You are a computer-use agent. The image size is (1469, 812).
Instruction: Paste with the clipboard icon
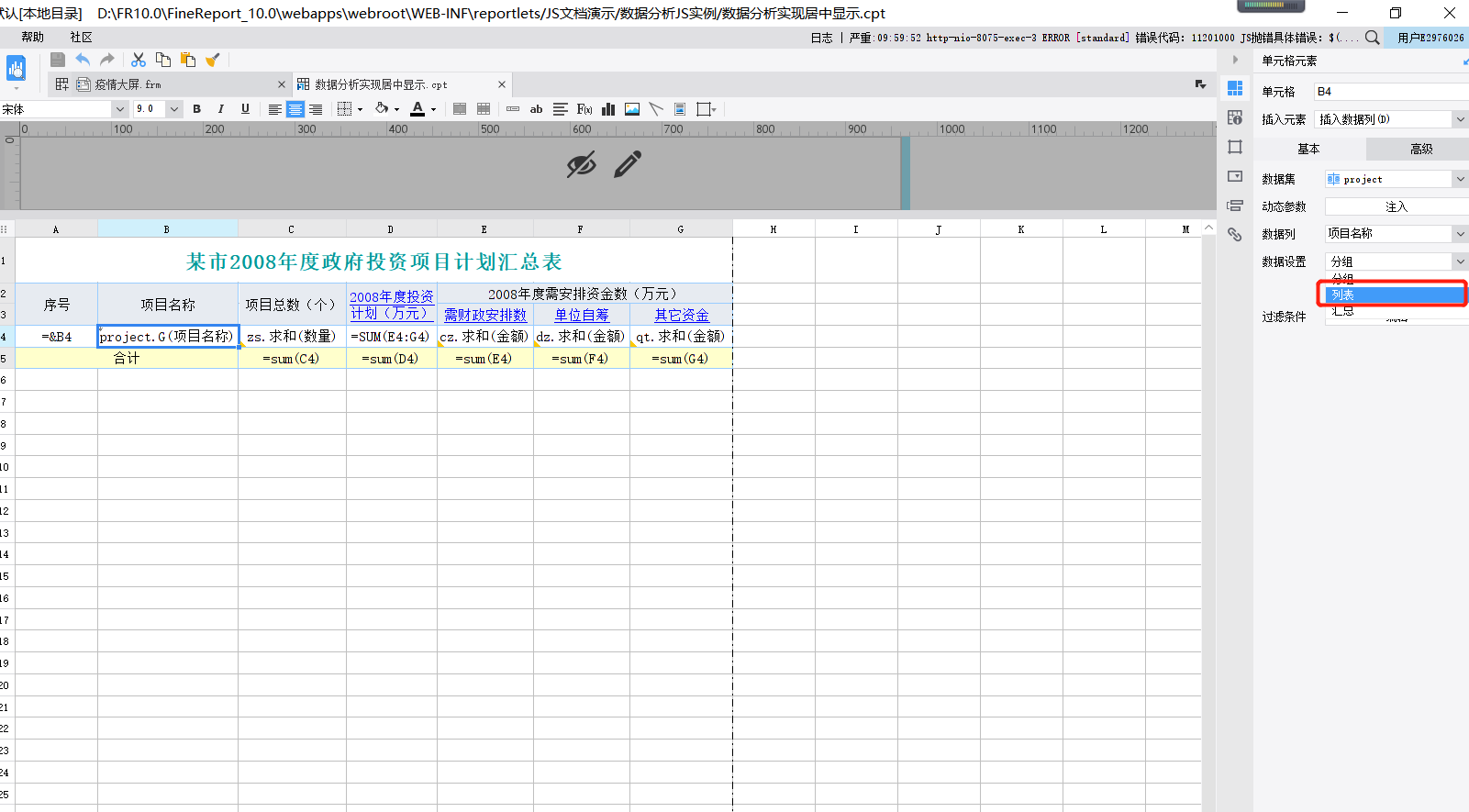tap(188, 60)
